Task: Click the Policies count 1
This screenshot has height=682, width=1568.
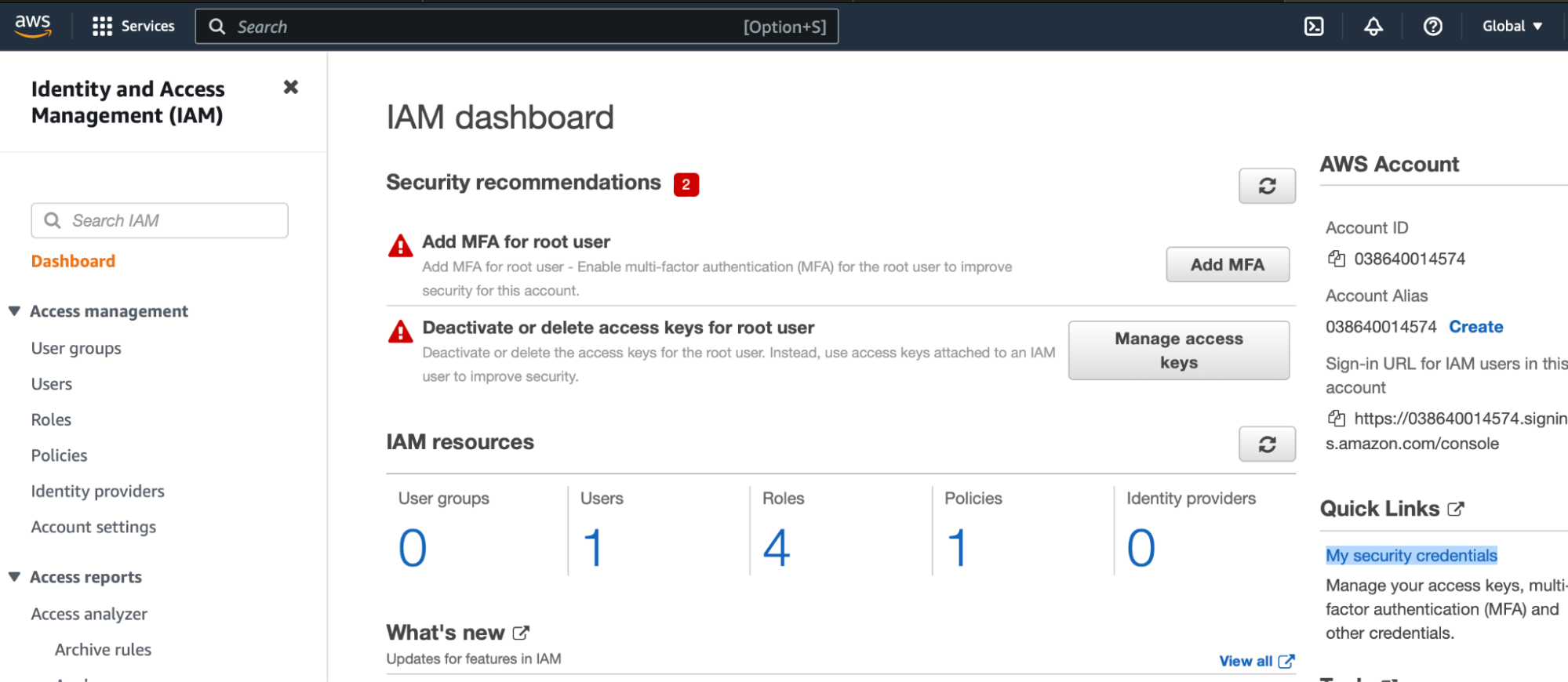Action: coord(958,547)
